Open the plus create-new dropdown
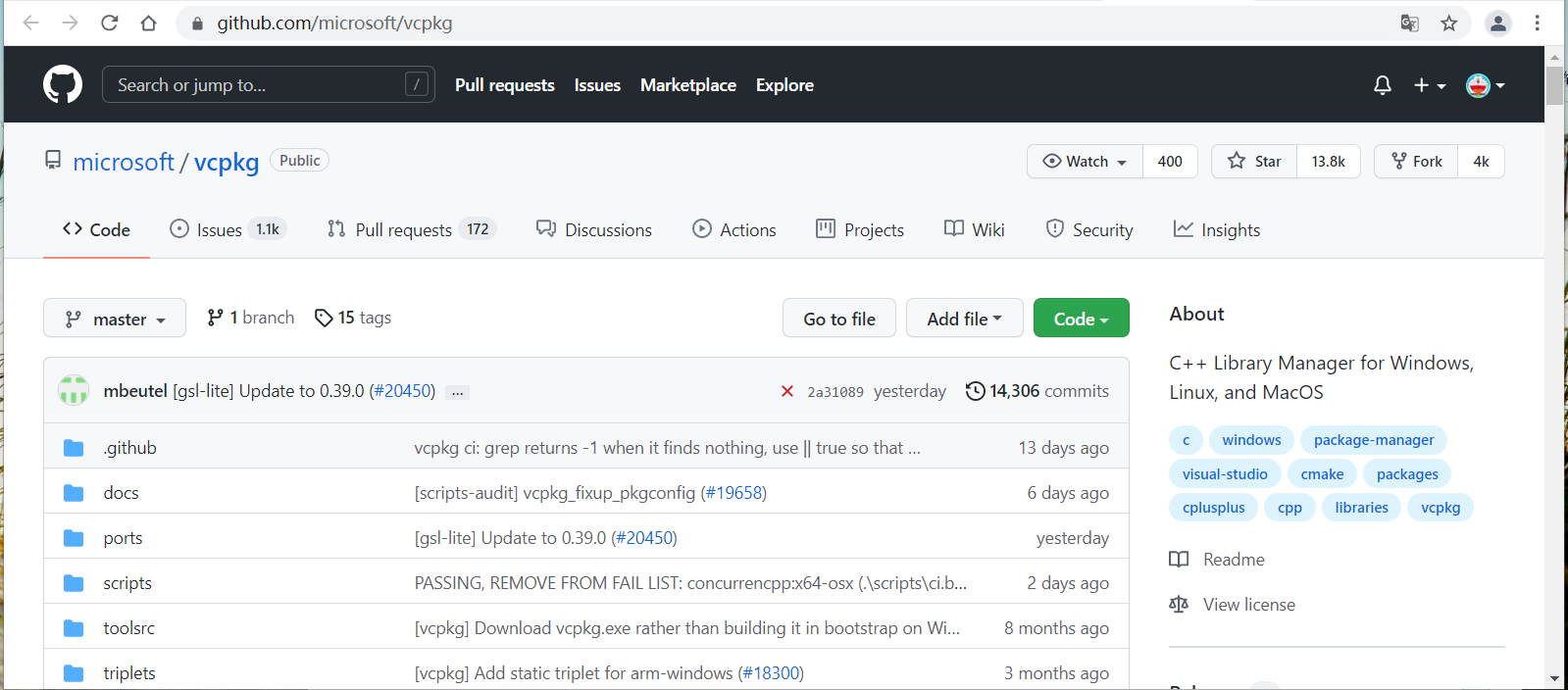 pyautogui.click(x=1430, y=85)
